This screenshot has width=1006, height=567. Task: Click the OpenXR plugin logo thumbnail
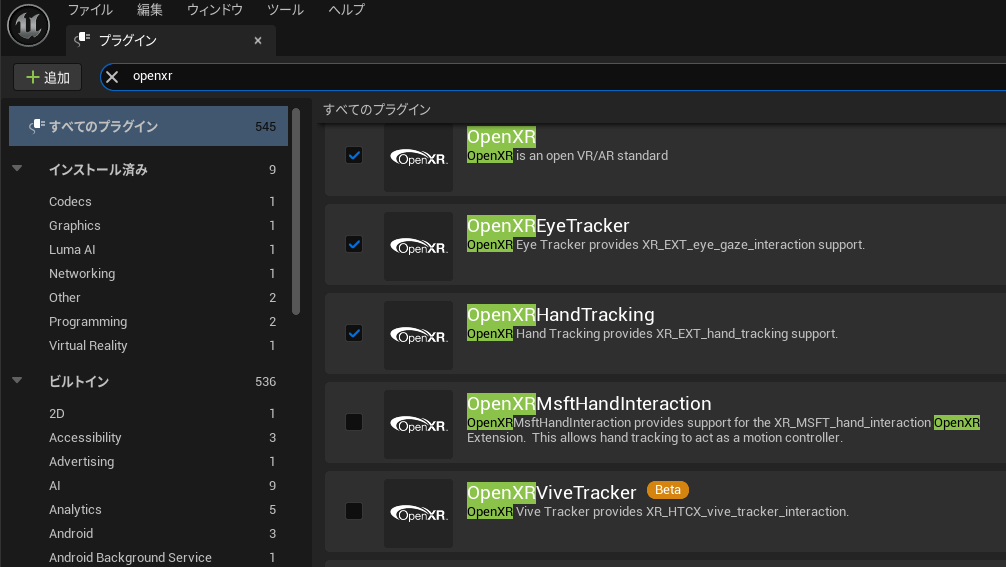pyautogui.click(x=418, y=158)
